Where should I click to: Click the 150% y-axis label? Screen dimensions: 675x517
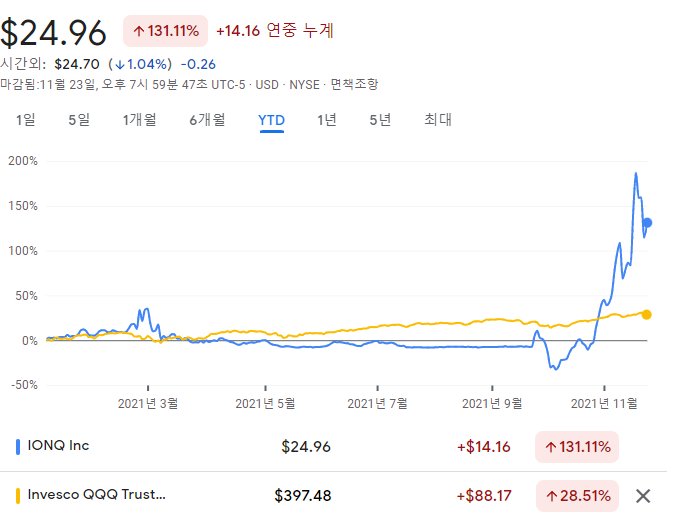[23, 206]
